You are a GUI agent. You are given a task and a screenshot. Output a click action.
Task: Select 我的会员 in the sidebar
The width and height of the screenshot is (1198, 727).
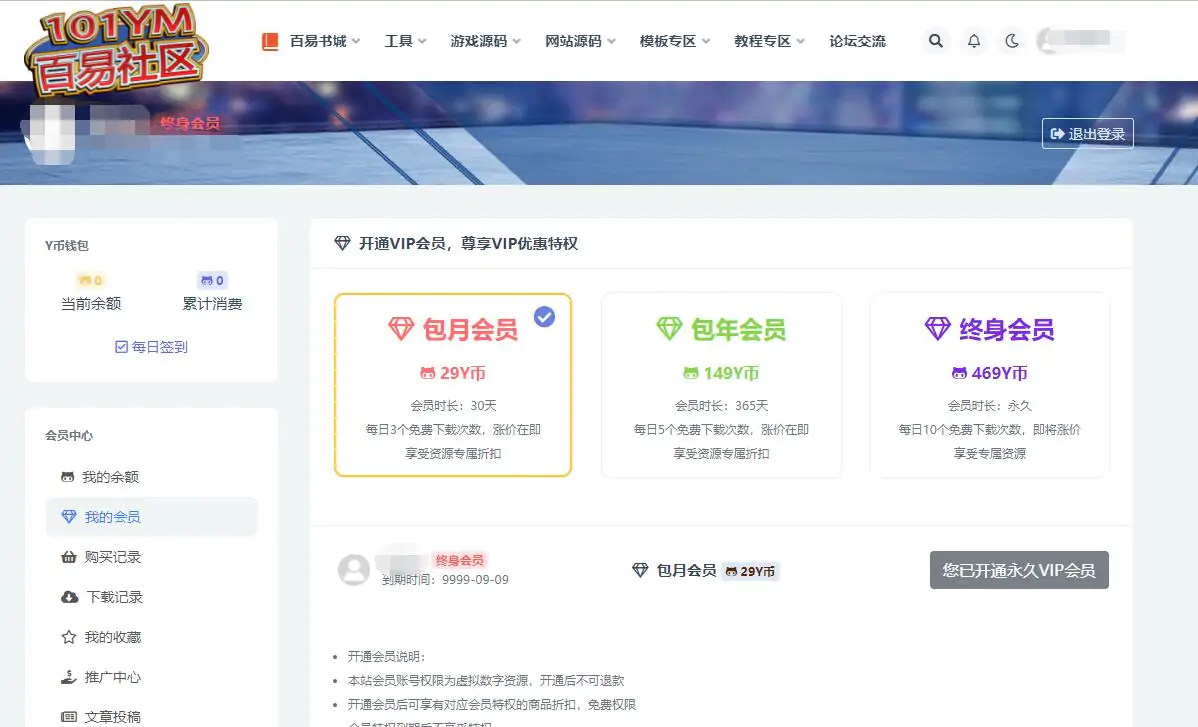(151, 517)
